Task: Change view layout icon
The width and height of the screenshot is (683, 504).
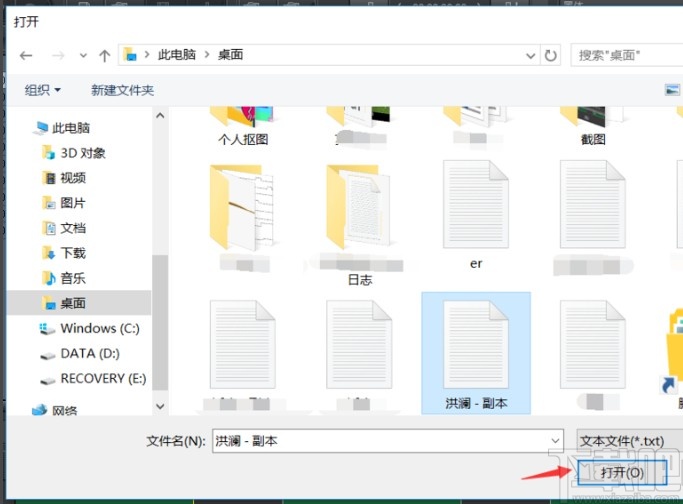Action: point(672,90)
